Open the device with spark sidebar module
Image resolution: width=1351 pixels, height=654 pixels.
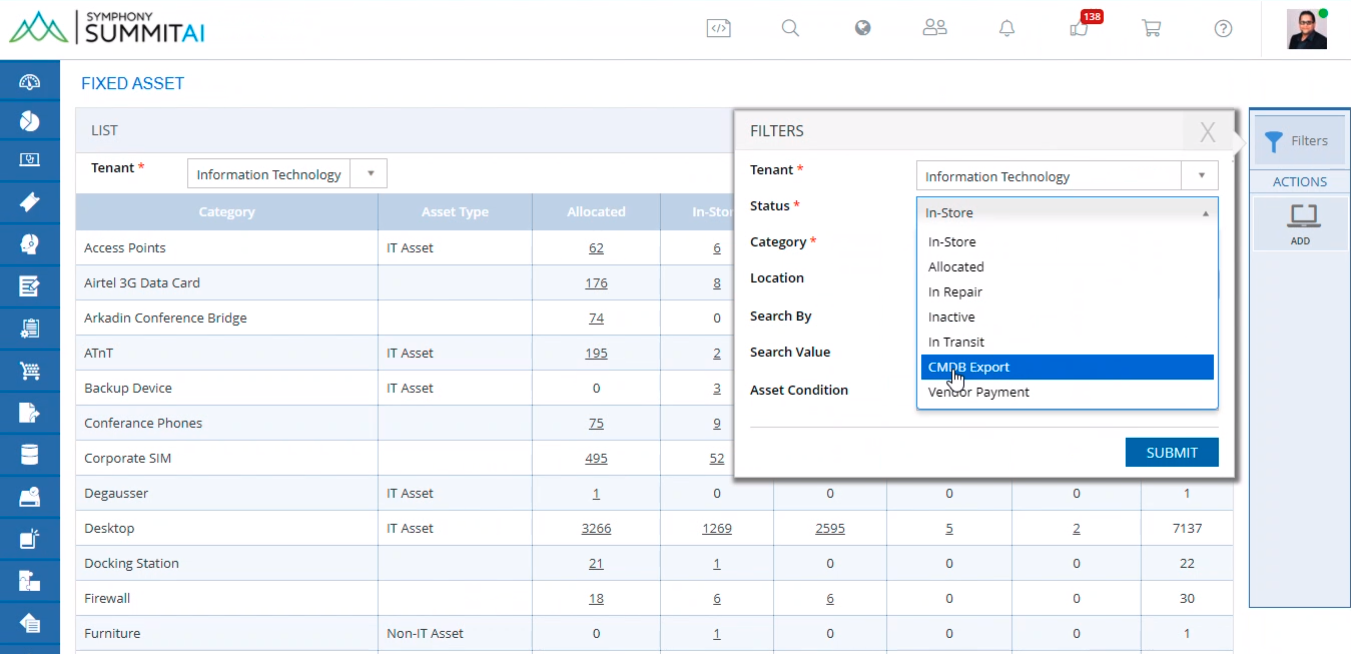[29, 539]
